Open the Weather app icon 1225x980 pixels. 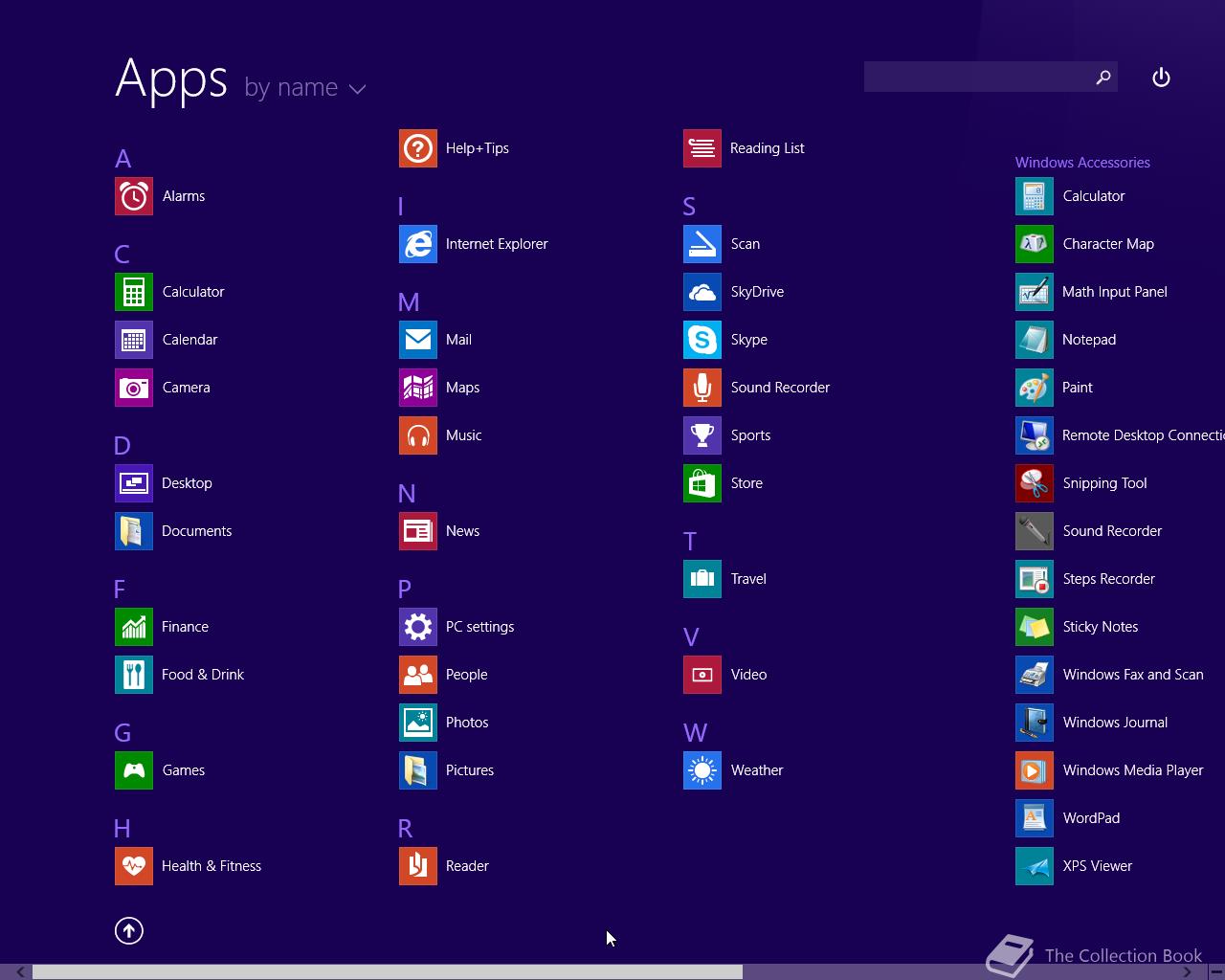[x=702, y=770]
